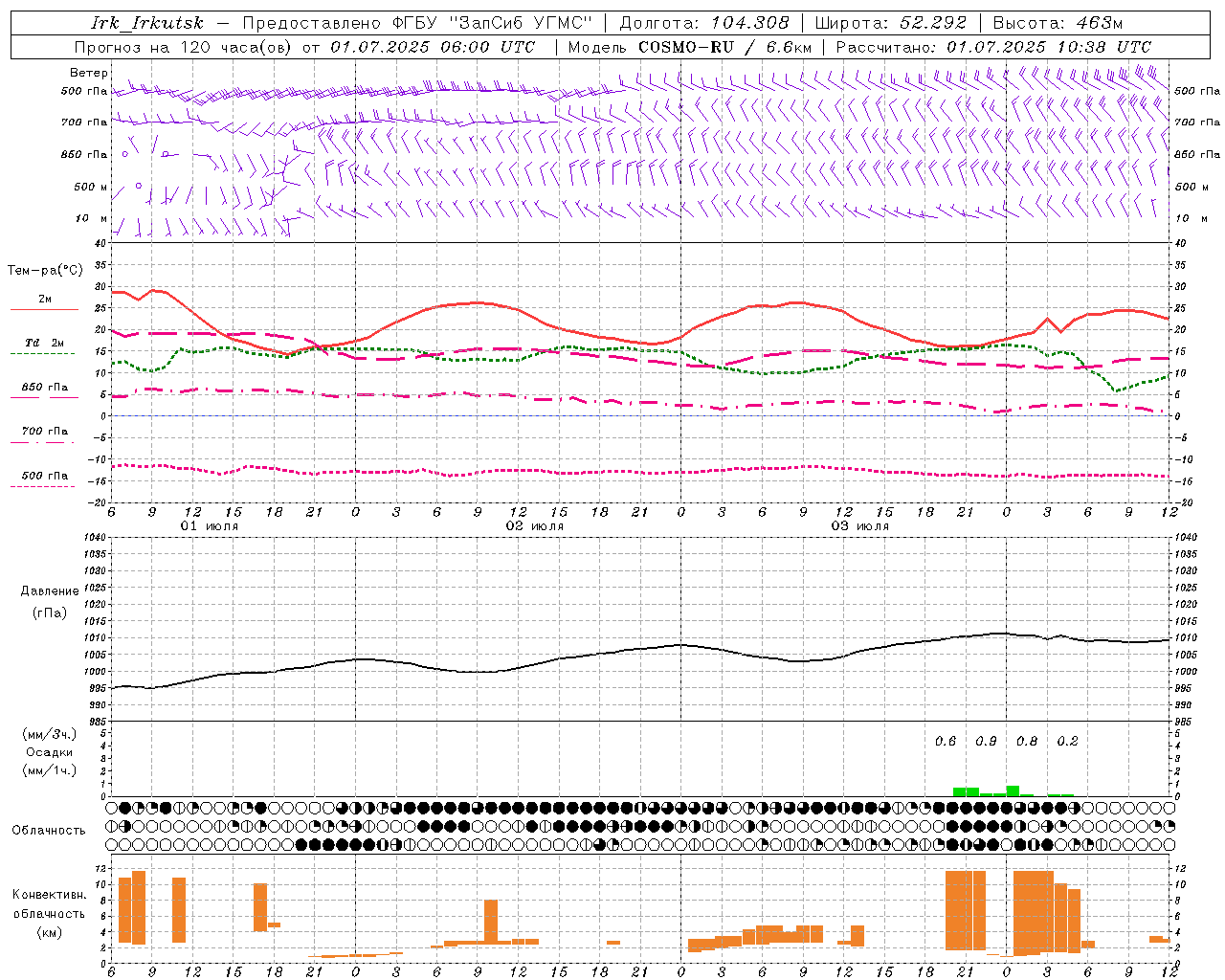
Task: Click the Irk_Irkutsk station title
Action: [x=147, y=23]
